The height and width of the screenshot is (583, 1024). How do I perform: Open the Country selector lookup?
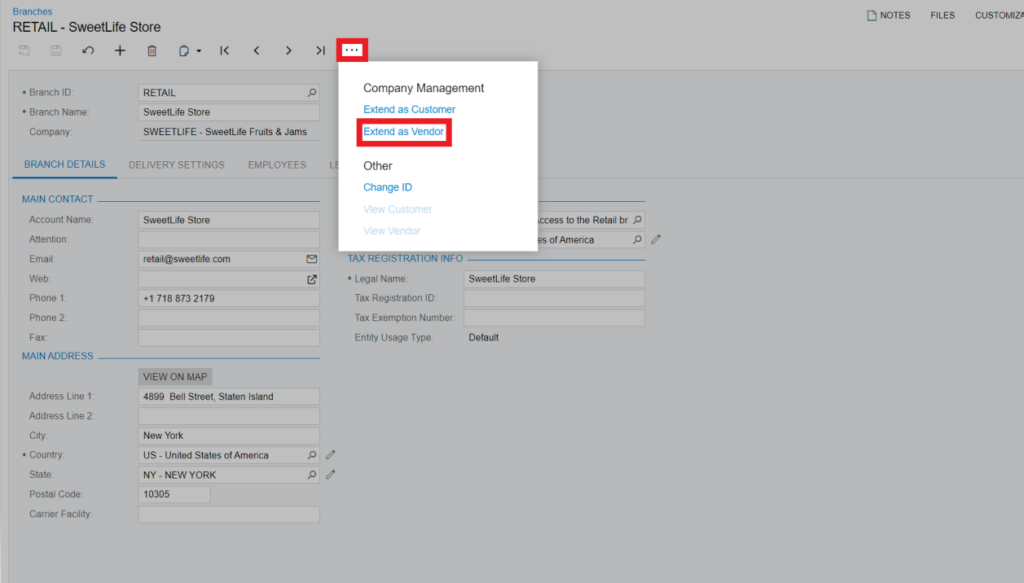coord(311,455)
